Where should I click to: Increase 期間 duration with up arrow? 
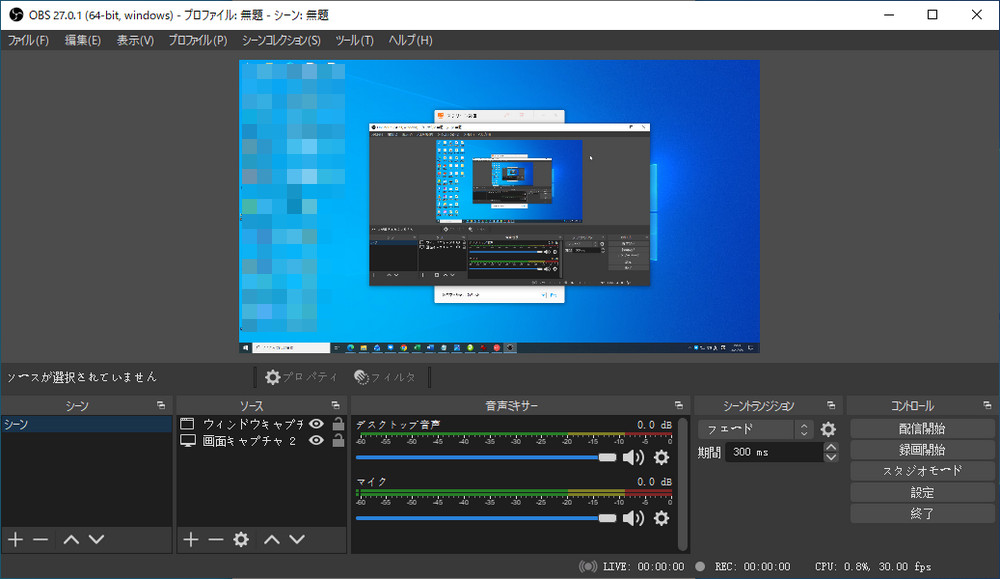(x=831, y=447)
